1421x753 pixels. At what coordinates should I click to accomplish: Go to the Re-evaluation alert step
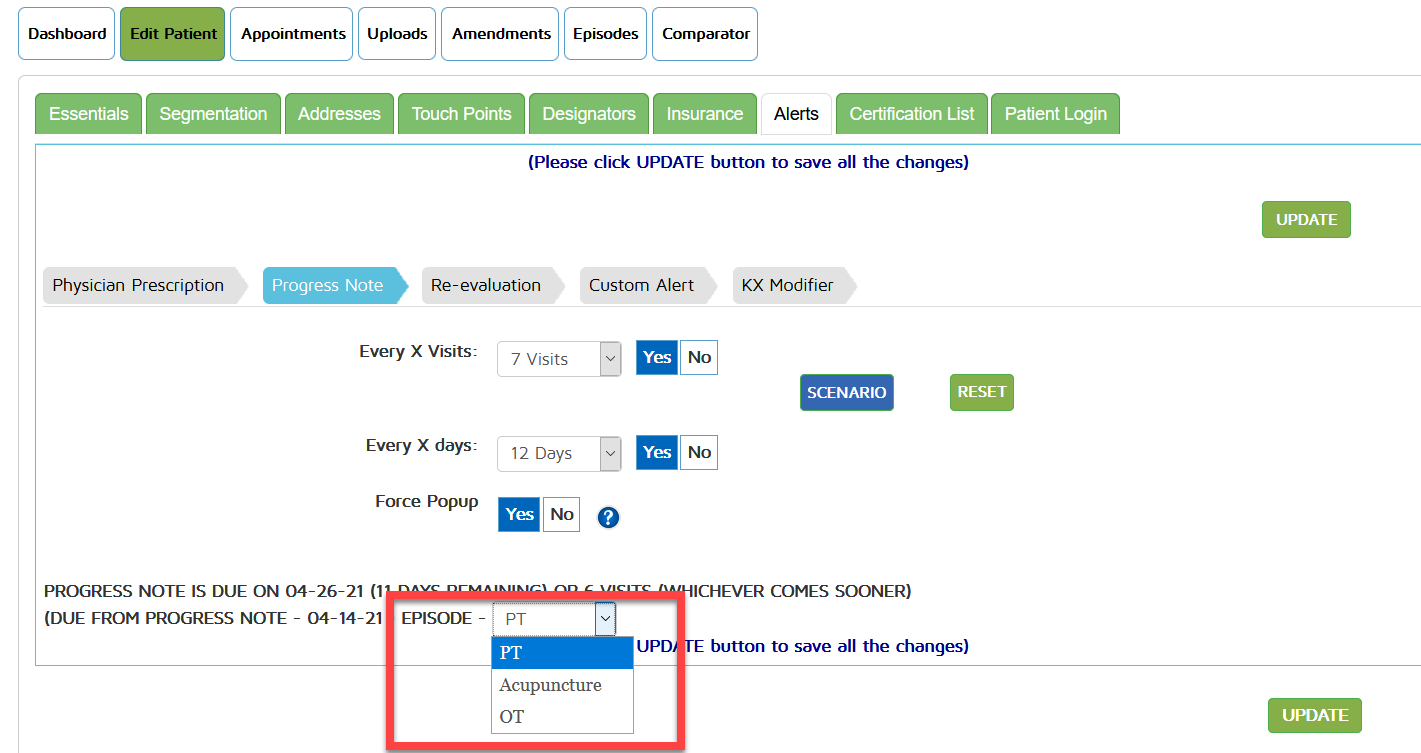(486, 285)
